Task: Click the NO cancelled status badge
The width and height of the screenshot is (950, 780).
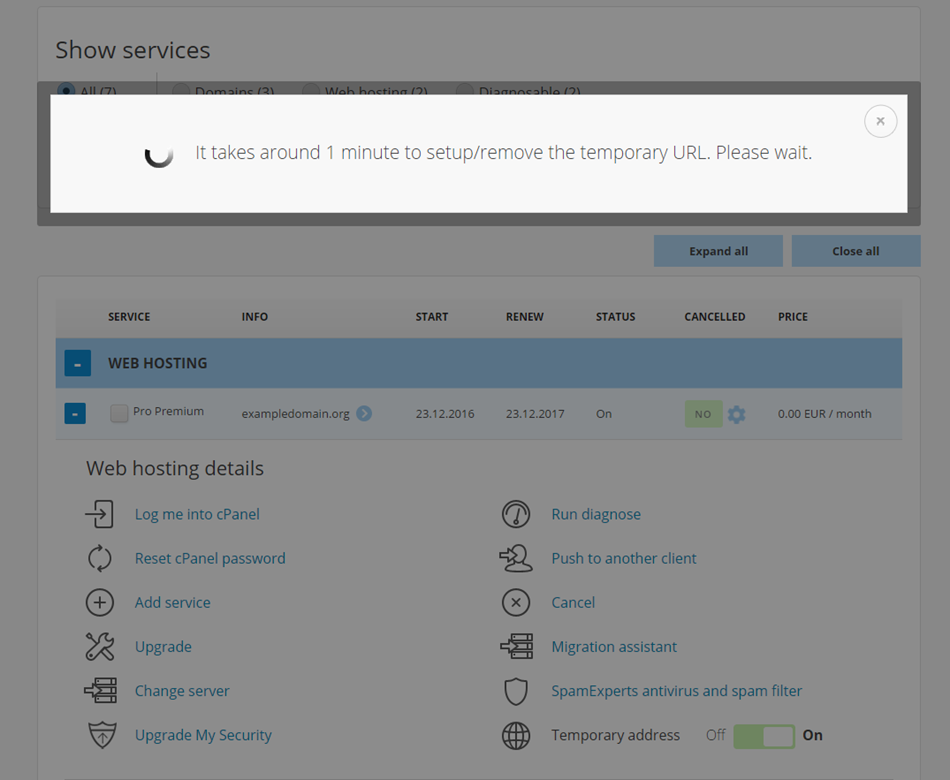Action: point(703,414)
